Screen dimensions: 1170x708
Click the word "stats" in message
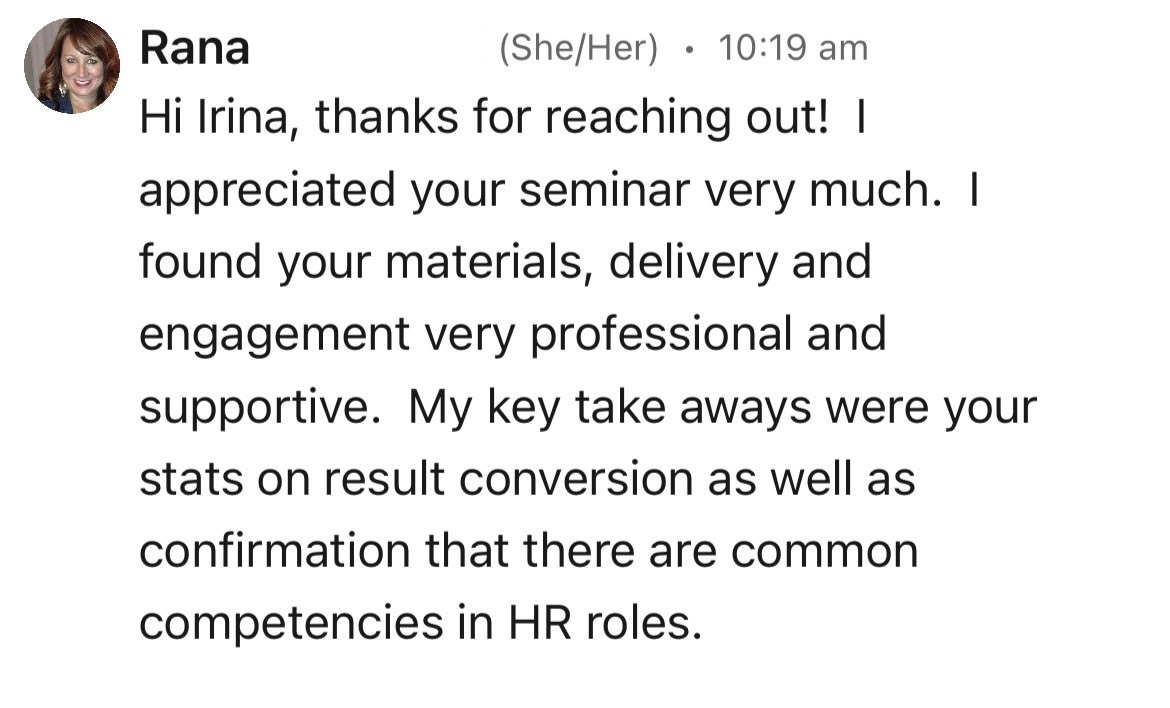189,479
